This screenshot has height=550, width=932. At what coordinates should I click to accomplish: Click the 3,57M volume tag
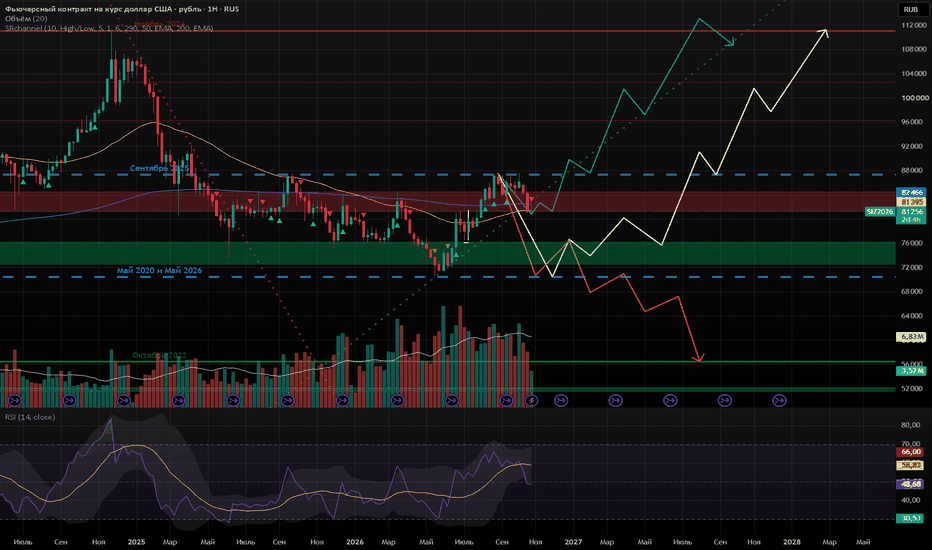click(911, 370)
